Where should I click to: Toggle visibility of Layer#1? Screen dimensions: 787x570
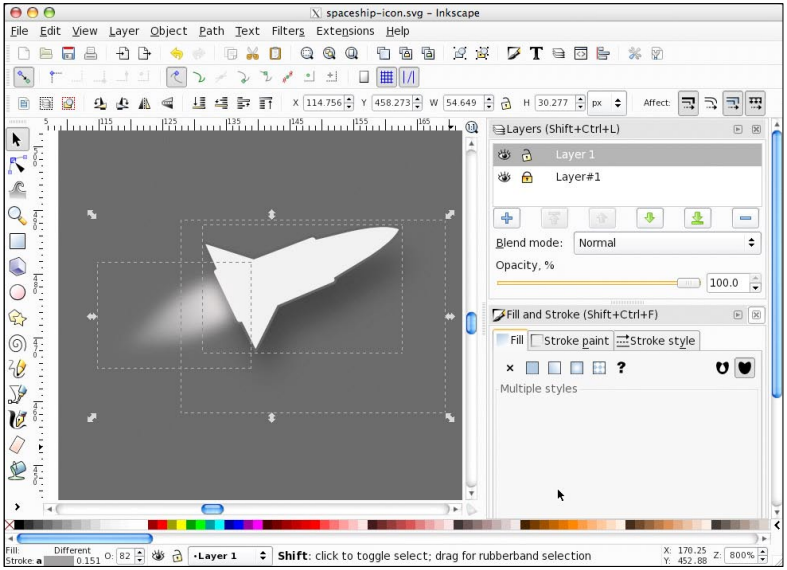click(x=504, y=177)
